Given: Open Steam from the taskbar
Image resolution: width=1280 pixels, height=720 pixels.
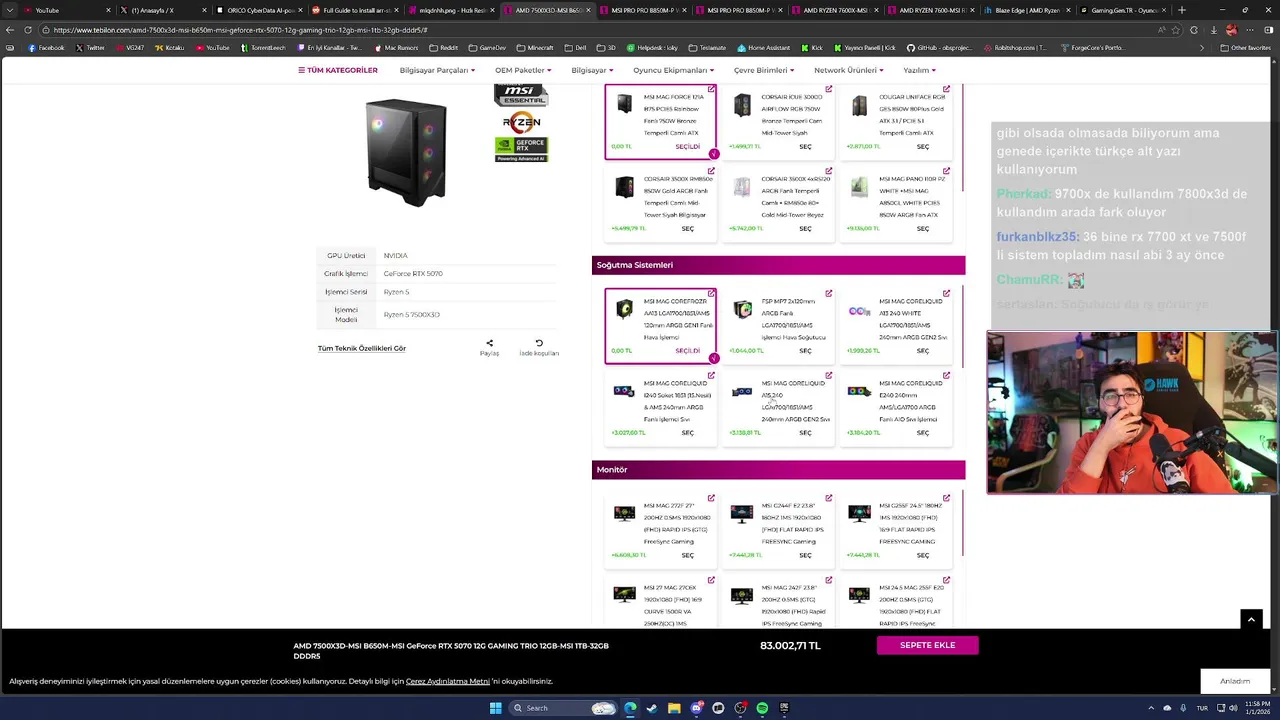Looking at the screenshot, I should click(x=652, y=708).
